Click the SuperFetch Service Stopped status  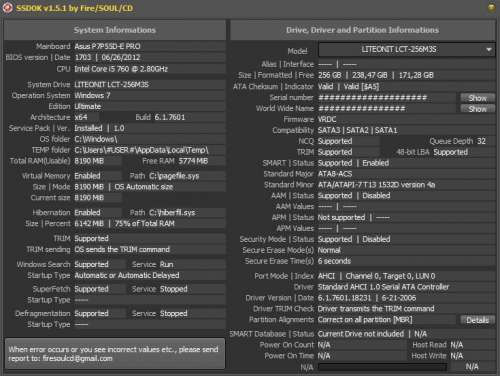tap(173, 289)
